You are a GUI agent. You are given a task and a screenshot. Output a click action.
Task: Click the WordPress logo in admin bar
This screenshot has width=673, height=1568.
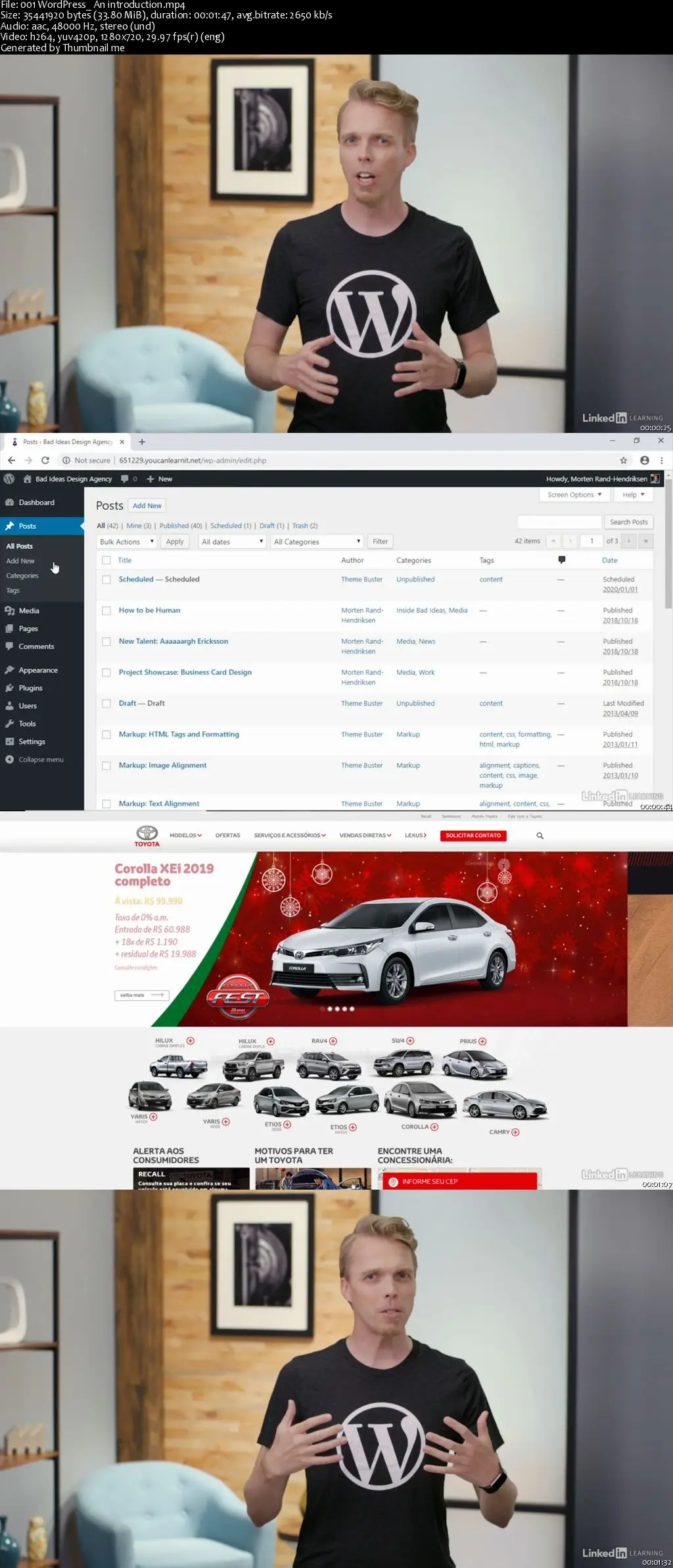pos(9,479)
